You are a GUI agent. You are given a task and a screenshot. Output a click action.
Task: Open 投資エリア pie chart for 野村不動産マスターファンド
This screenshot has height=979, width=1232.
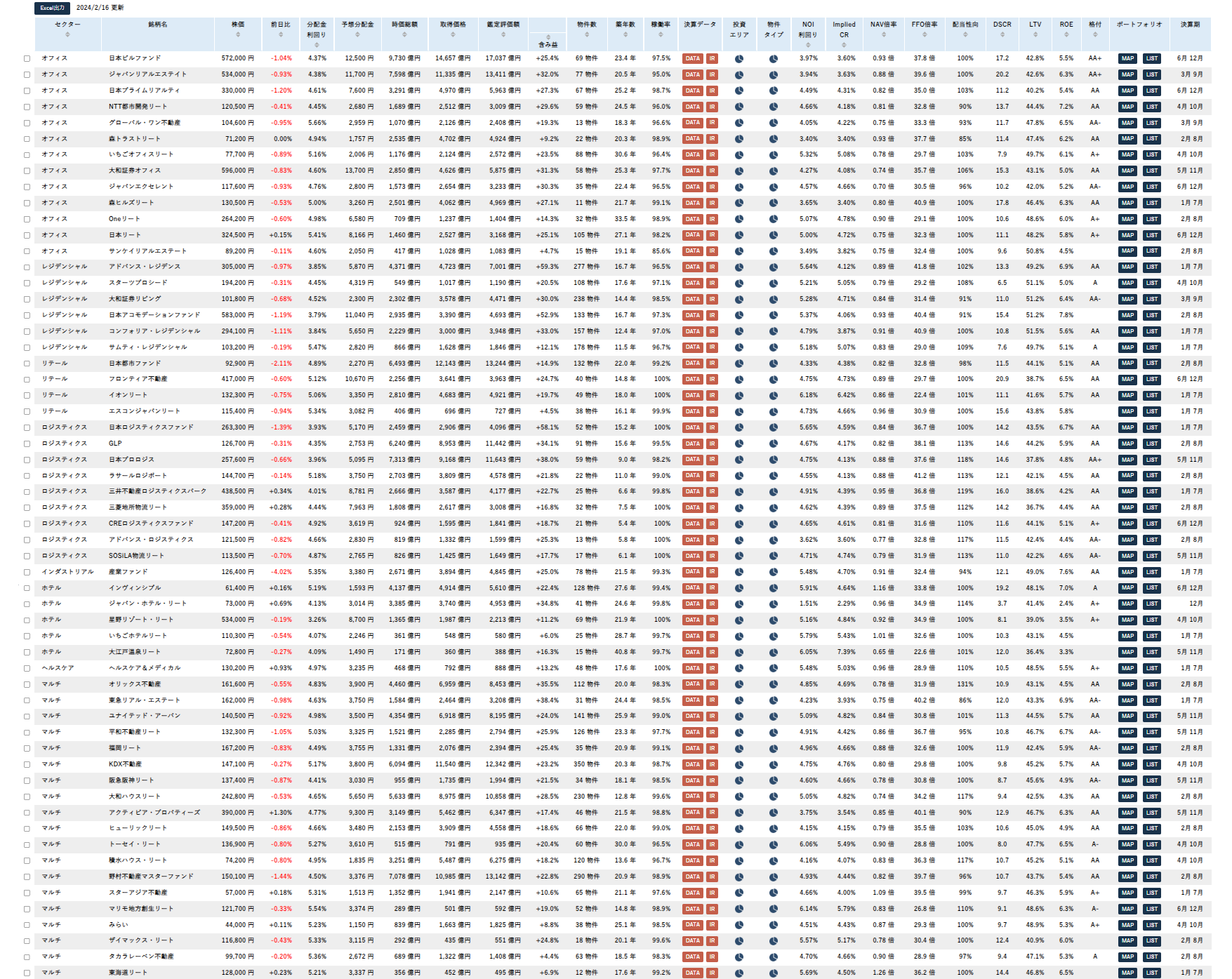tap(739, 877)
